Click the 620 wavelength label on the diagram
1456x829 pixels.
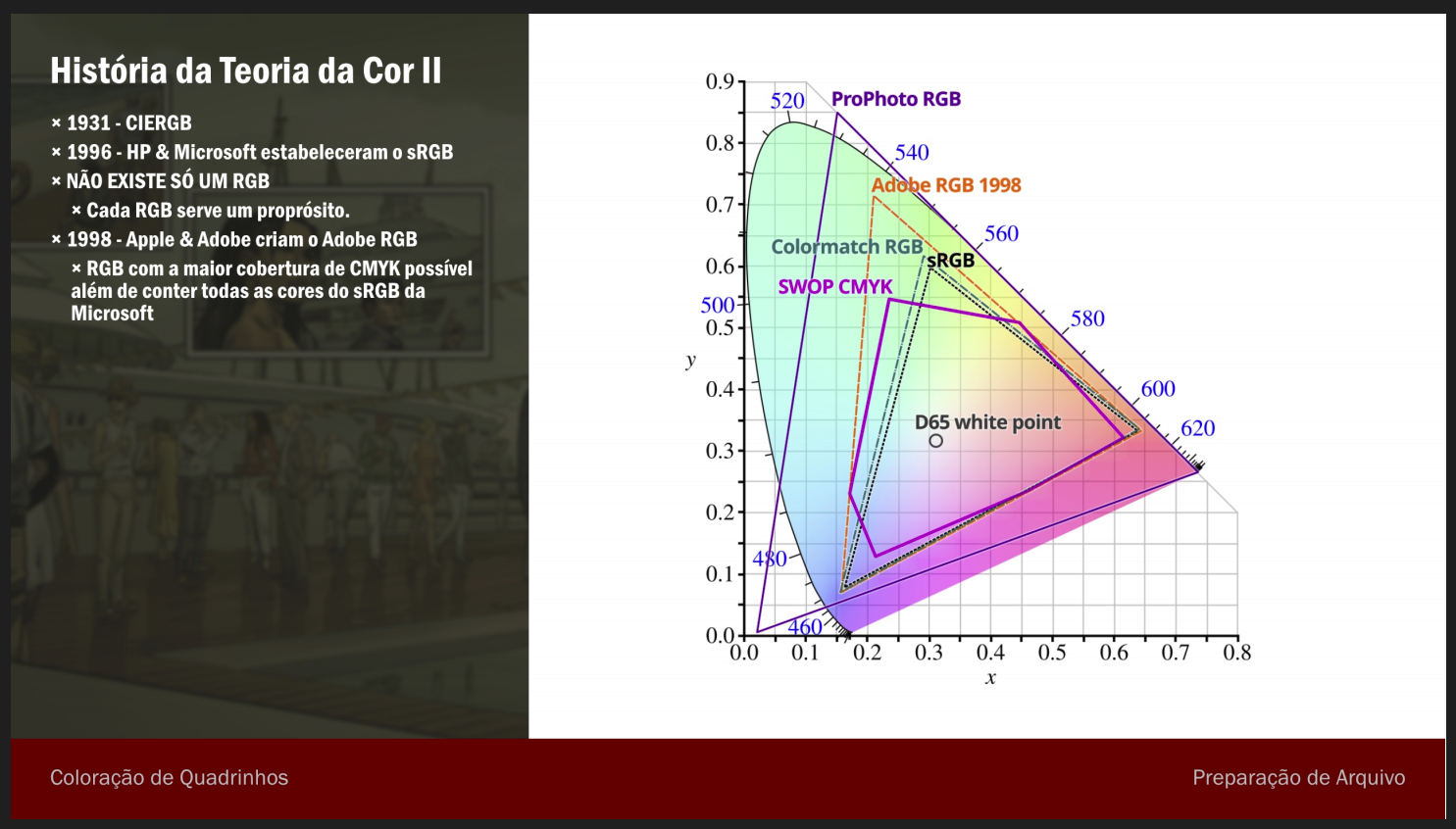pos(1197,428)
